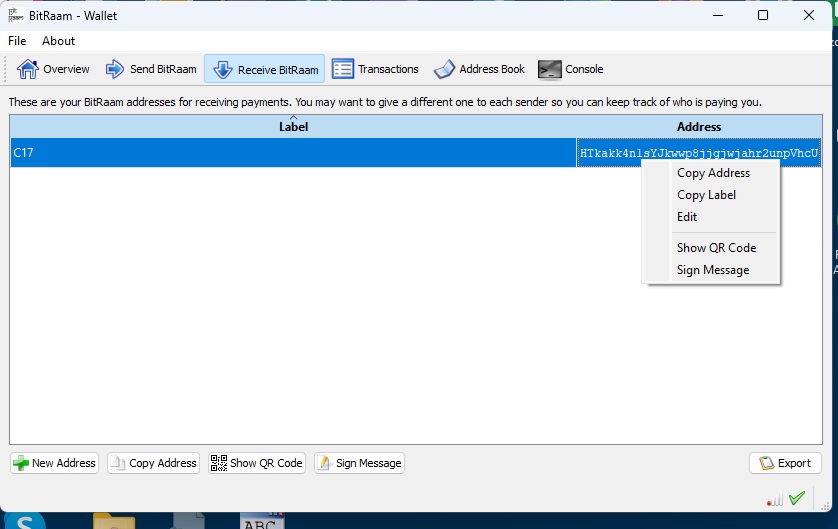Select the HTkakk4n1sYJkwwp8jjgjwjahr2unpVhcU address cell
Viewport: 838px width, 529px height.
click(x=699, y=153)
